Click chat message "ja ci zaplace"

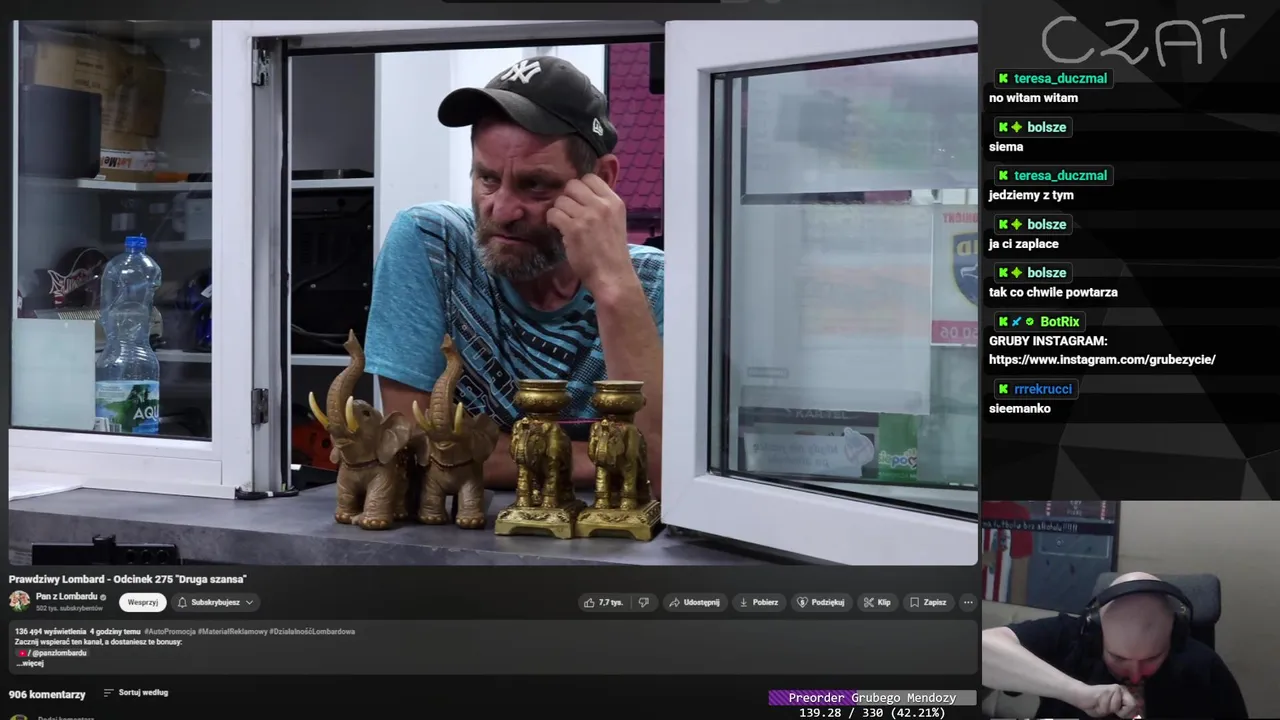coord(1024,244)
